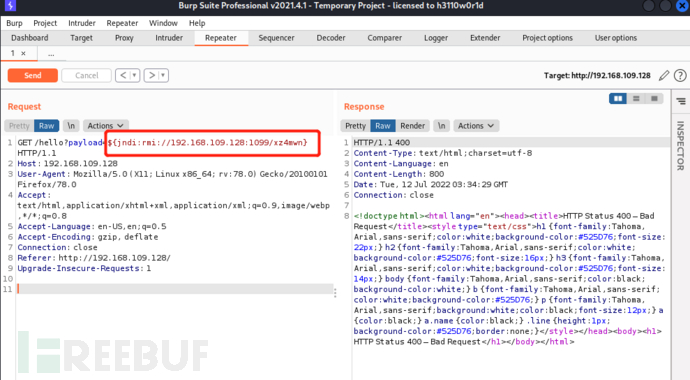Image resolution: width=690 pixels, height=380 pixels.
Task: Click the Host header line in request
Action: (67, 163)
